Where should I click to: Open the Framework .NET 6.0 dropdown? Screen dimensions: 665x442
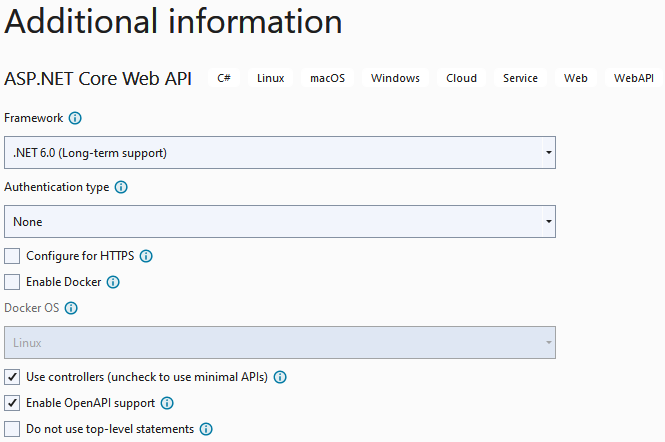click(x=280, y=153)
